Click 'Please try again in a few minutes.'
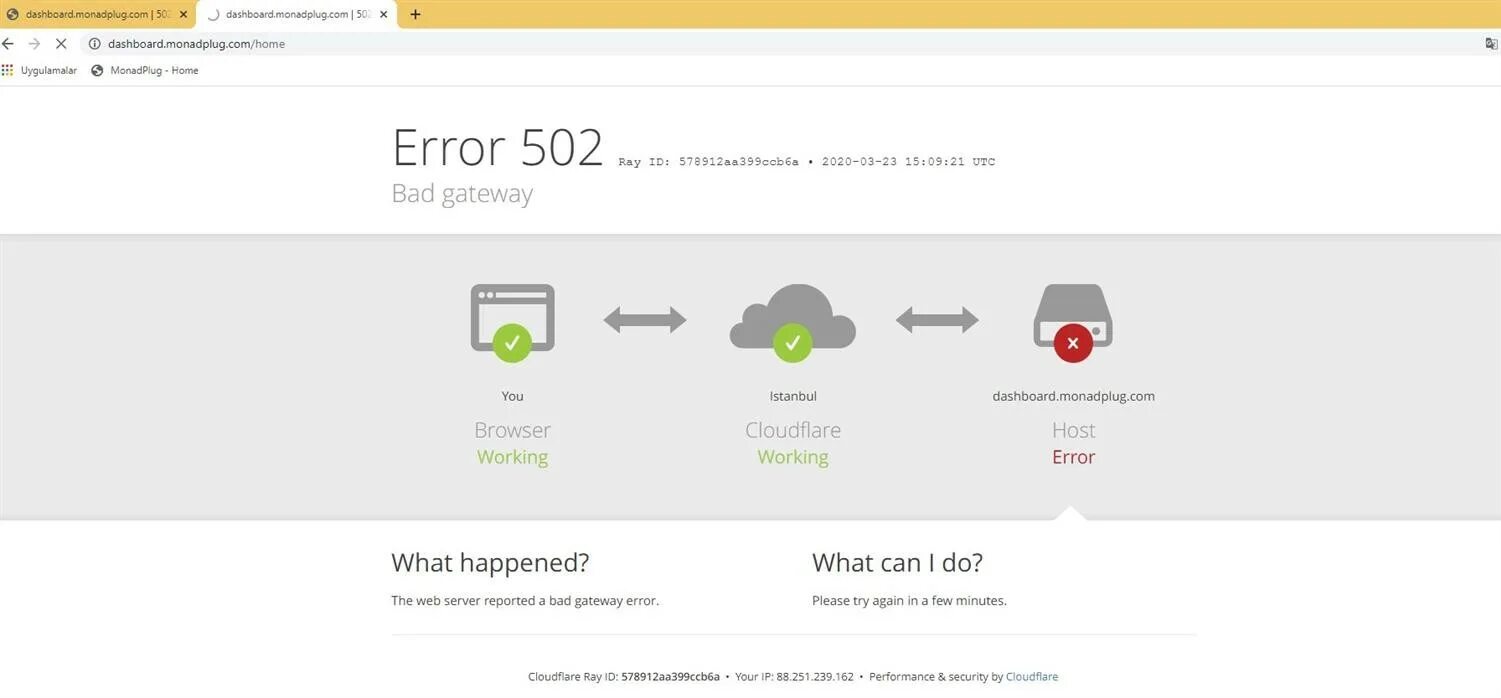1501x698 pixels. [909, 601]
